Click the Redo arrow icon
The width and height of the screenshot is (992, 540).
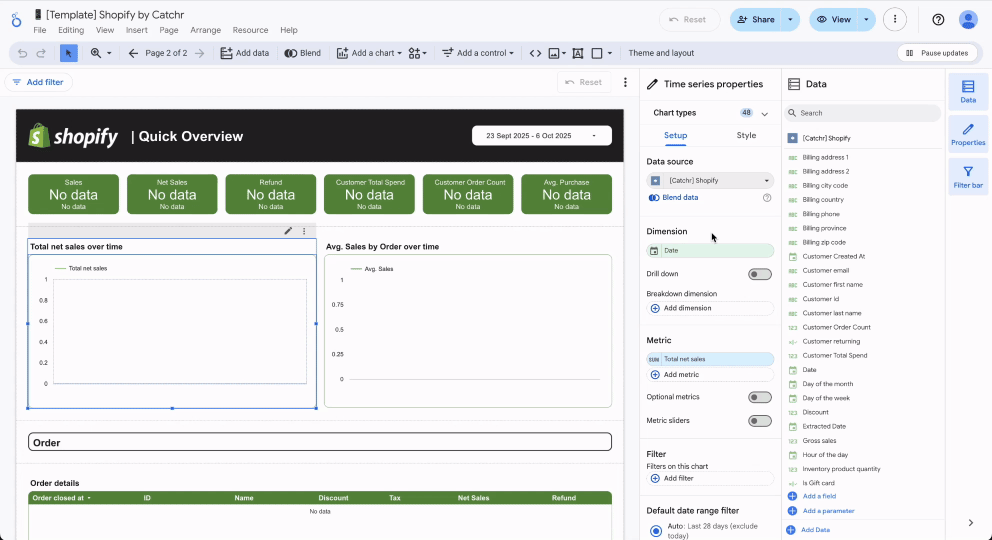click(41, 53)
